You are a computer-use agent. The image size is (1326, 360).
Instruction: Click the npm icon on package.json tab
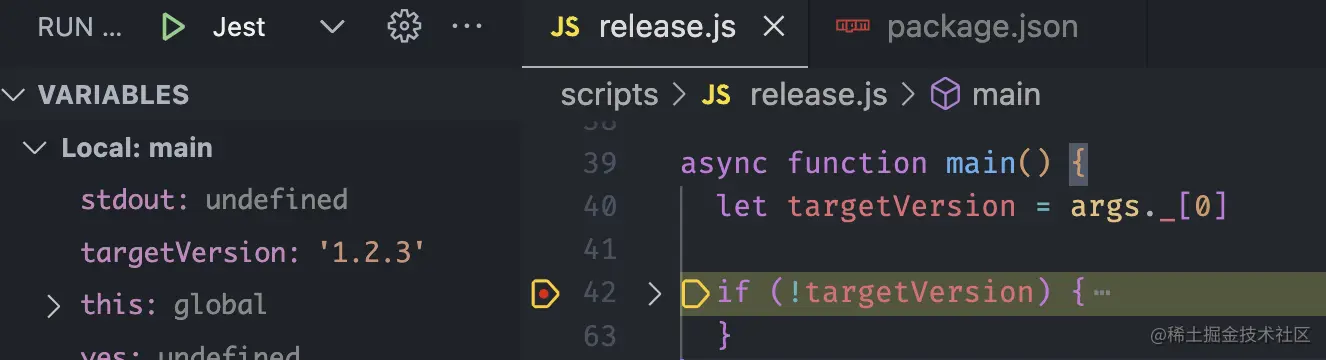[x=854, y=27]
